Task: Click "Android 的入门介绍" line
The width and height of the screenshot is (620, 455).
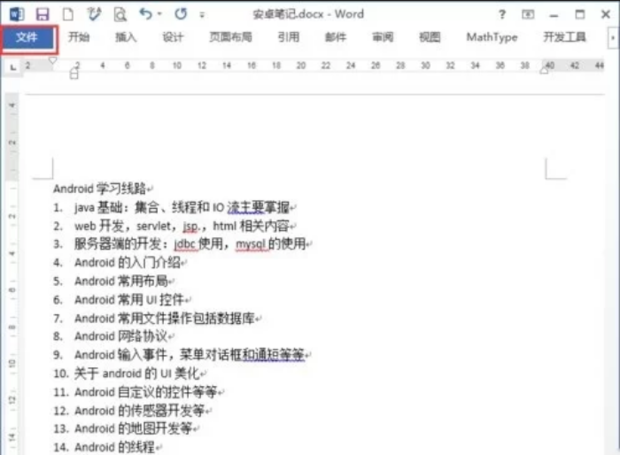Action: (x=128, y=262)
